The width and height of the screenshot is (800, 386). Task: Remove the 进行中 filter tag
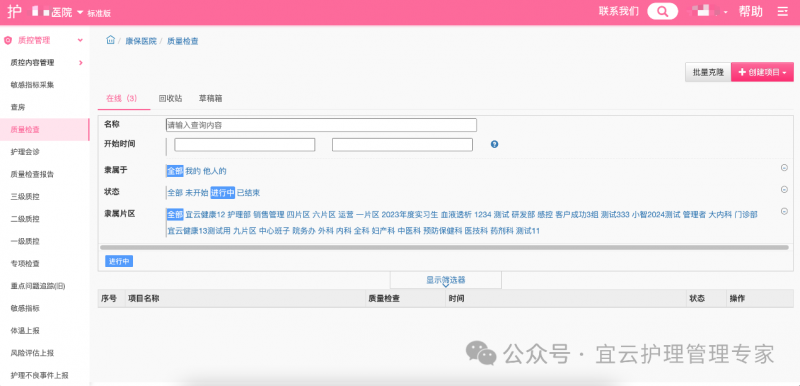coord(119,261)
